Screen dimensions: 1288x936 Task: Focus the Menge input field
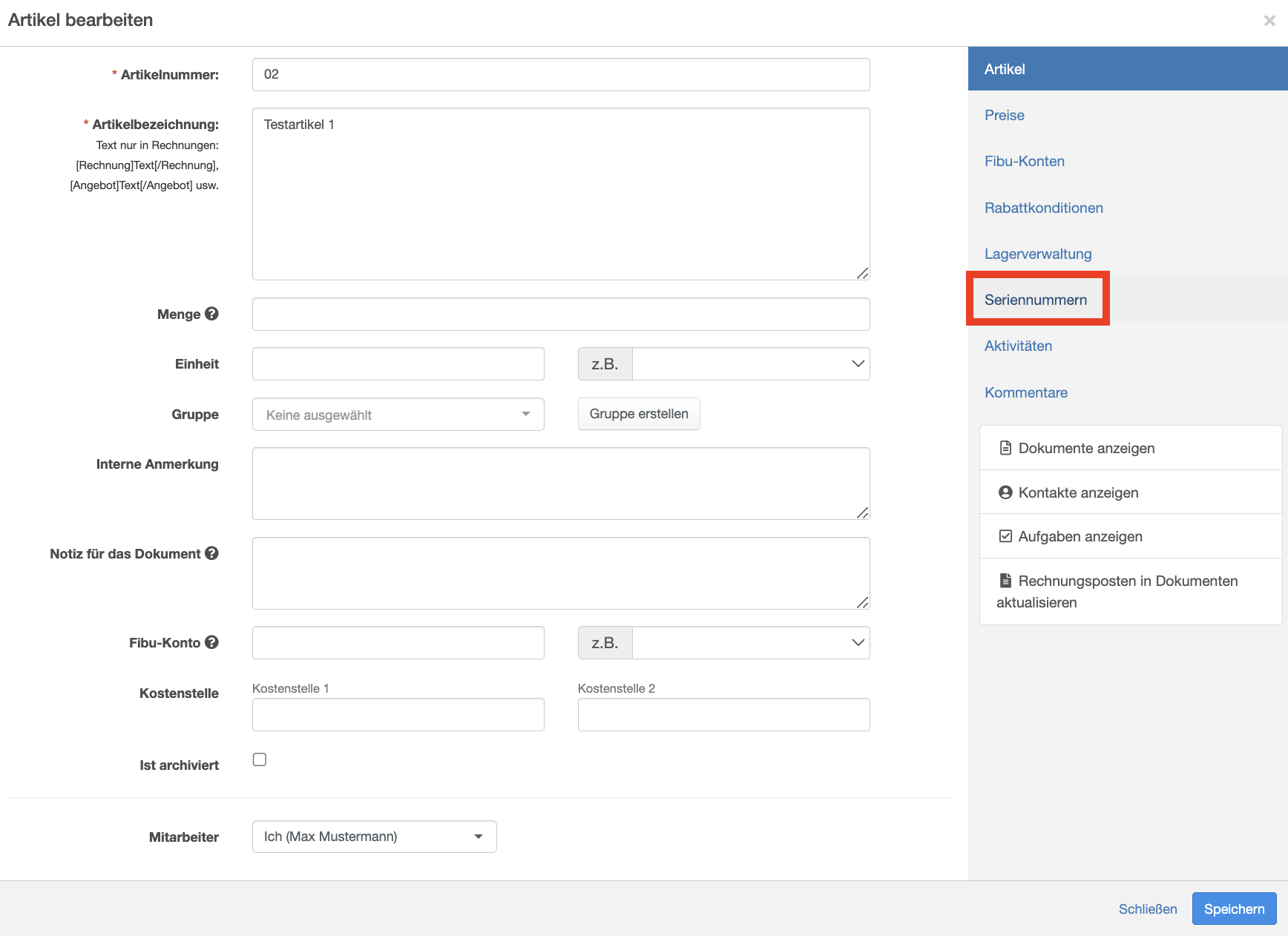pyautogui.click(x=561, y=314)
